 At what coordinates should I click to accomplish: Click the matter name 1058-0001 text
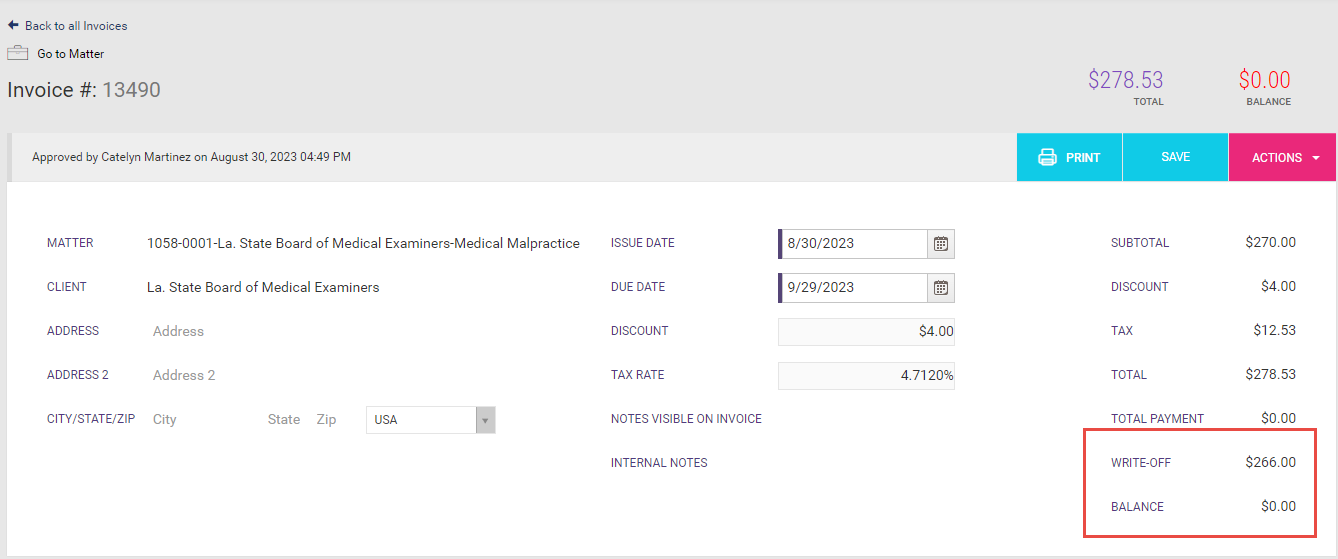click(363, 243)
